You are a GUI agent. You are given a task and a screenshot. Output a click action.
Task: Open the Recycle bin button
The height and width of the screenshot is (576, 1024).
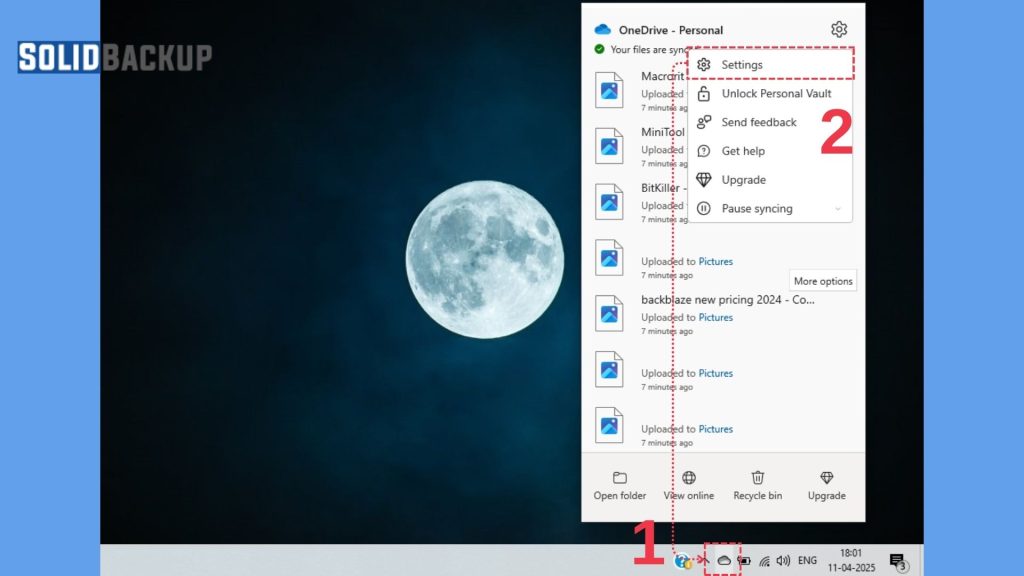click(x=758, y=487)
